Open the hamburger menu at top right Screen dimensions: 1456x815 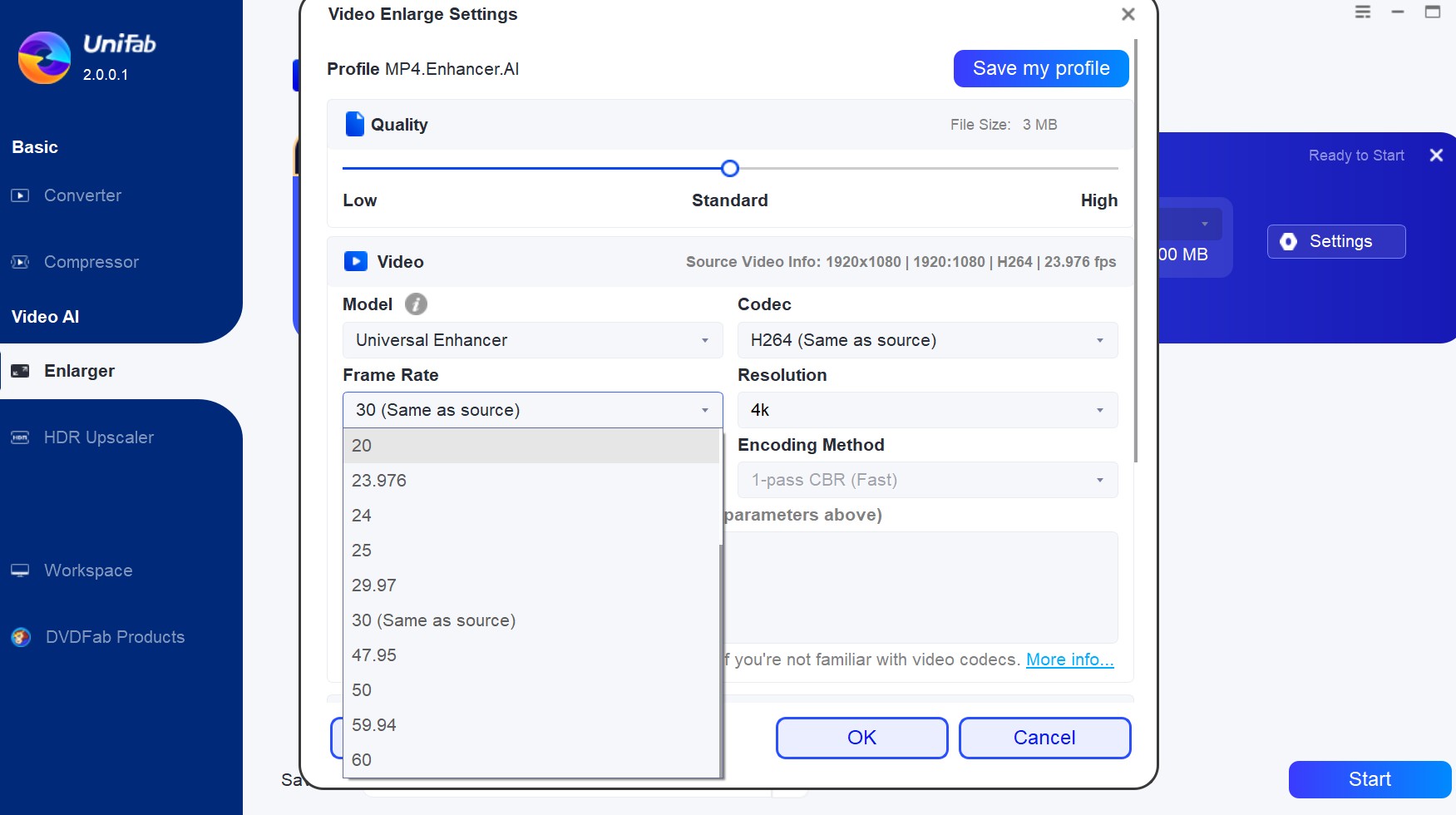tap(1362, 12)
